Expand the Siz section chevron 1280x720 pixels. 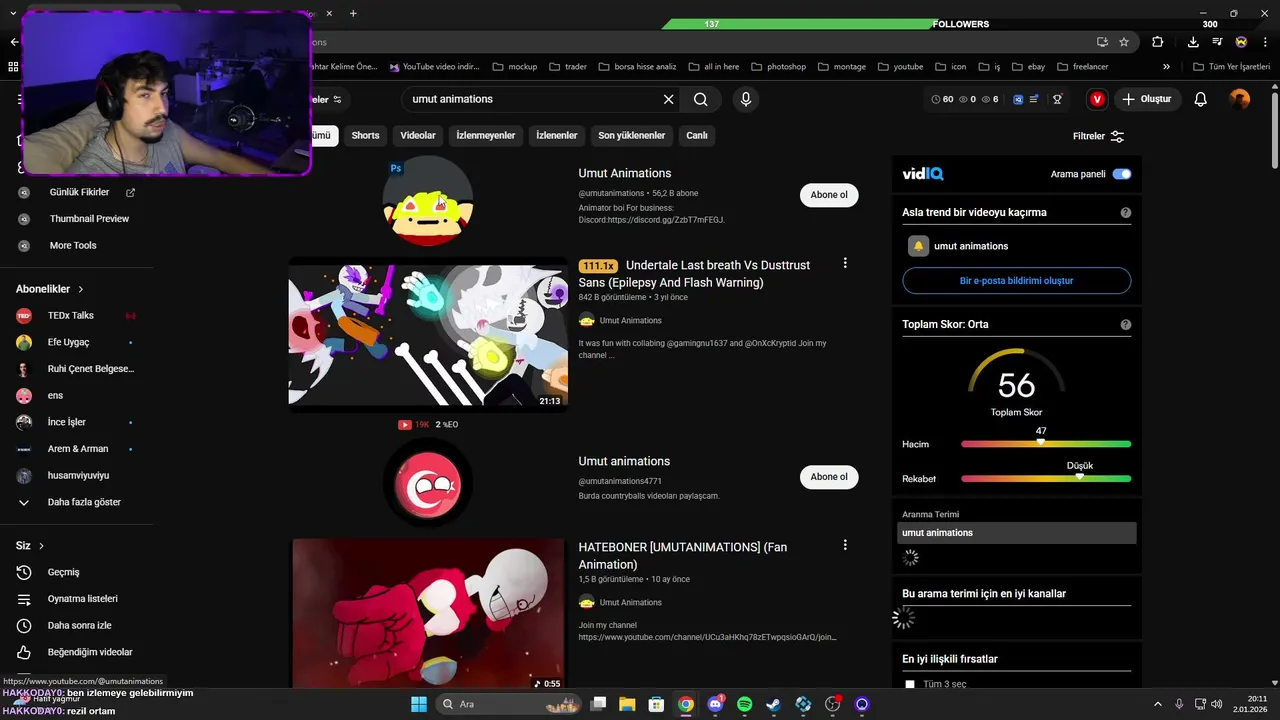41,546
